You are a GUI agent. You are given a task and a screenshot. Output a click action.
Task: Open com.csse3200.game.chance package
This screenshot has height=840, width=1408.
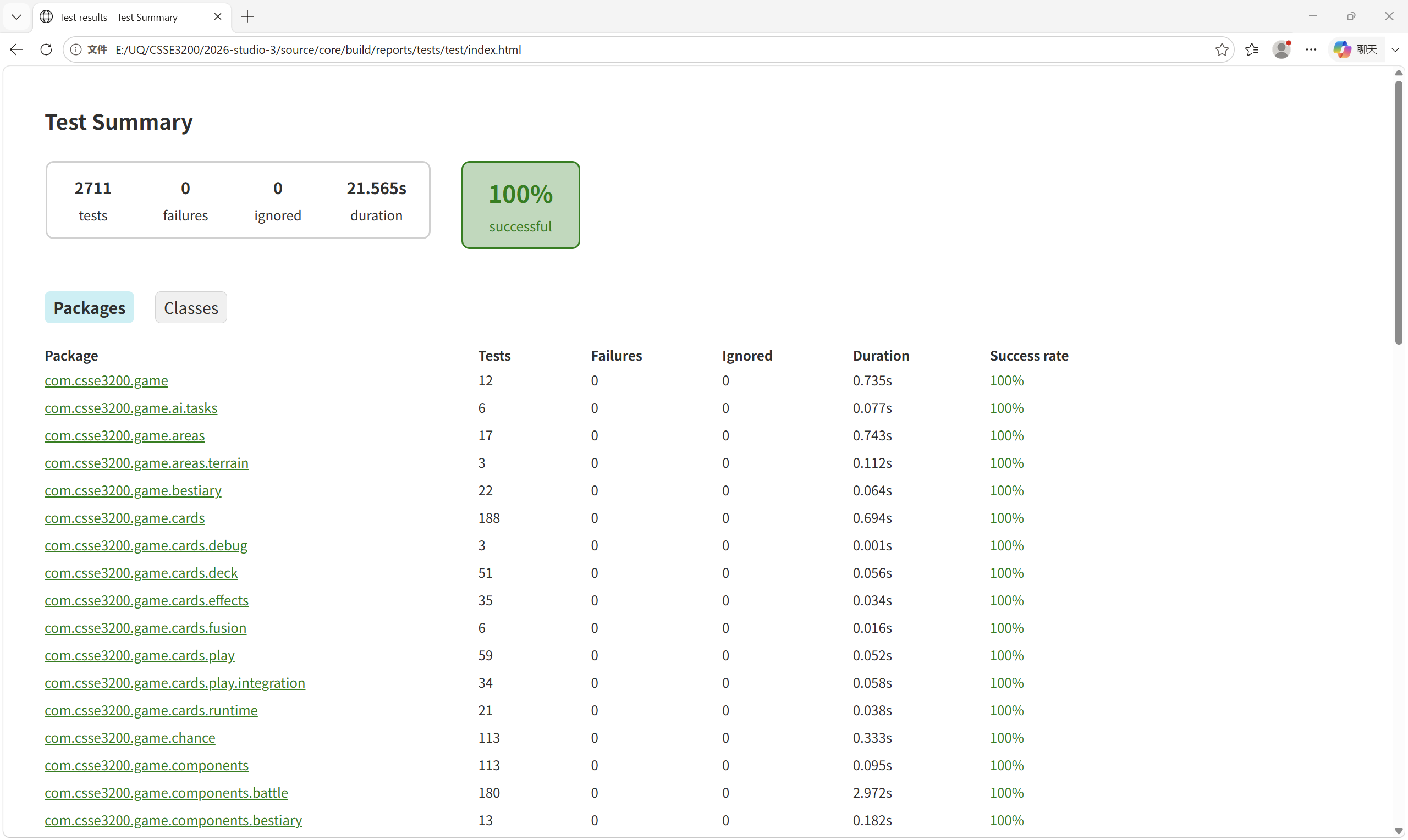[x=130, y=738]
